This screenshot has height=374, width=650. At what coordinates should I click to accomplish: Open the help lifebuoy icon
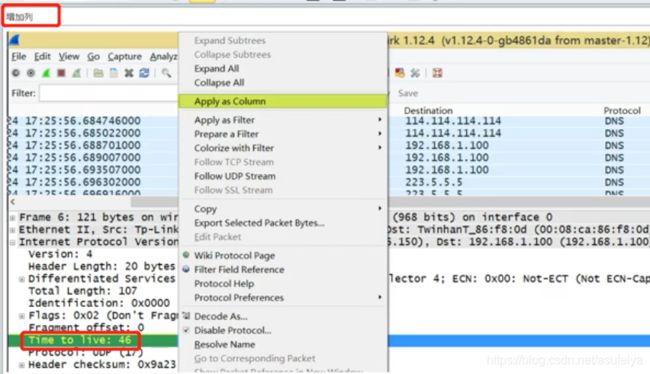(437, 73)
